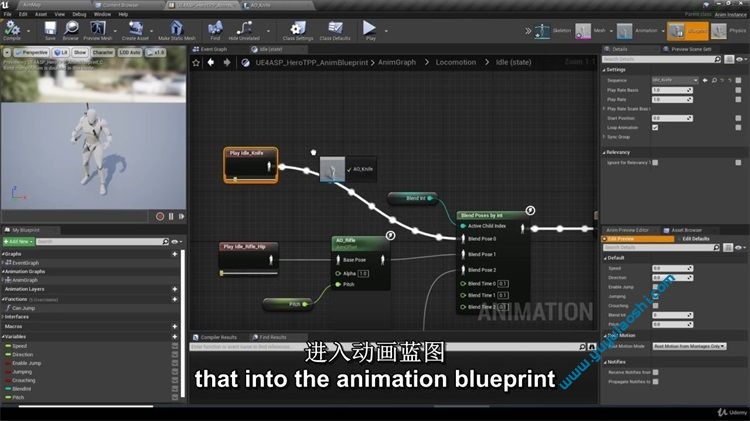Viewport: 750px width, 421px height.
Task: Switch to Blueprint editor mode
Action: (687, 31)
